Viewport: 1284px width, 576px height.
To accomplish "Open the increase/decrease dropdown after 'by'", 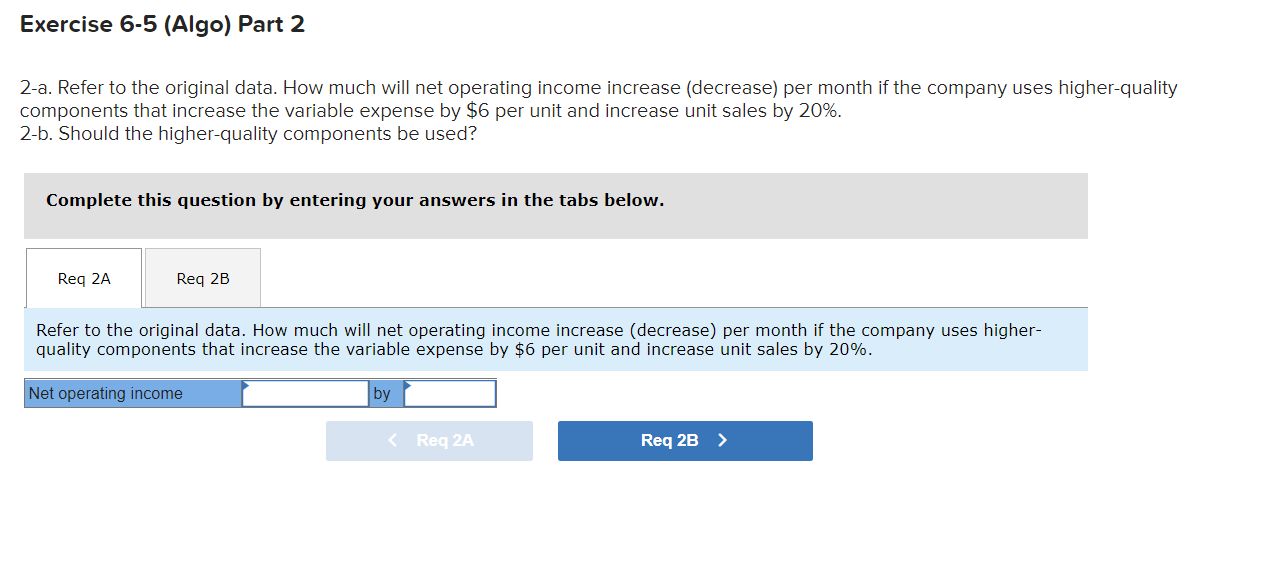I will 449,393.
